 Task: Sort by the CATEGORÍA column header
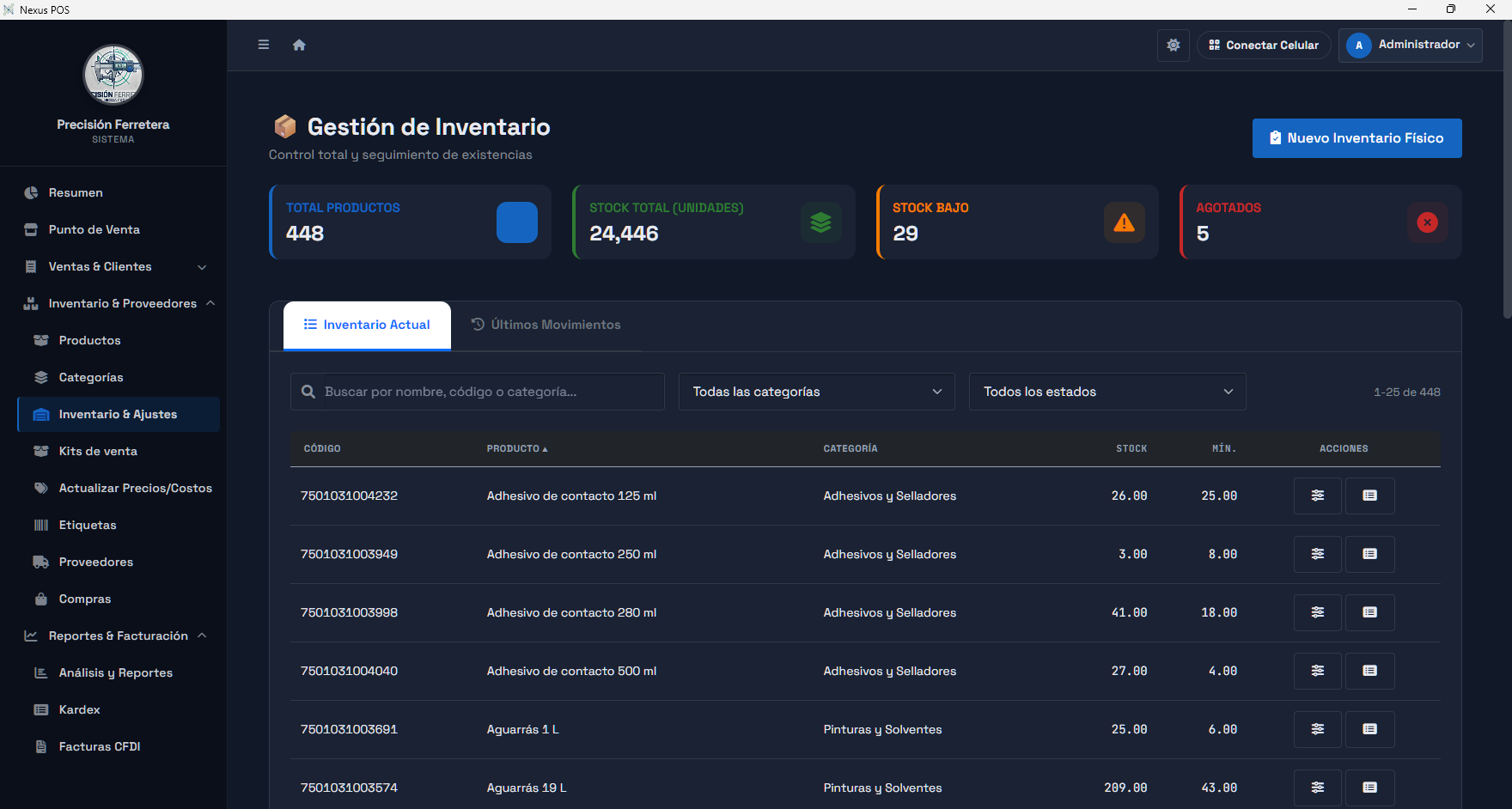(850, 448)
